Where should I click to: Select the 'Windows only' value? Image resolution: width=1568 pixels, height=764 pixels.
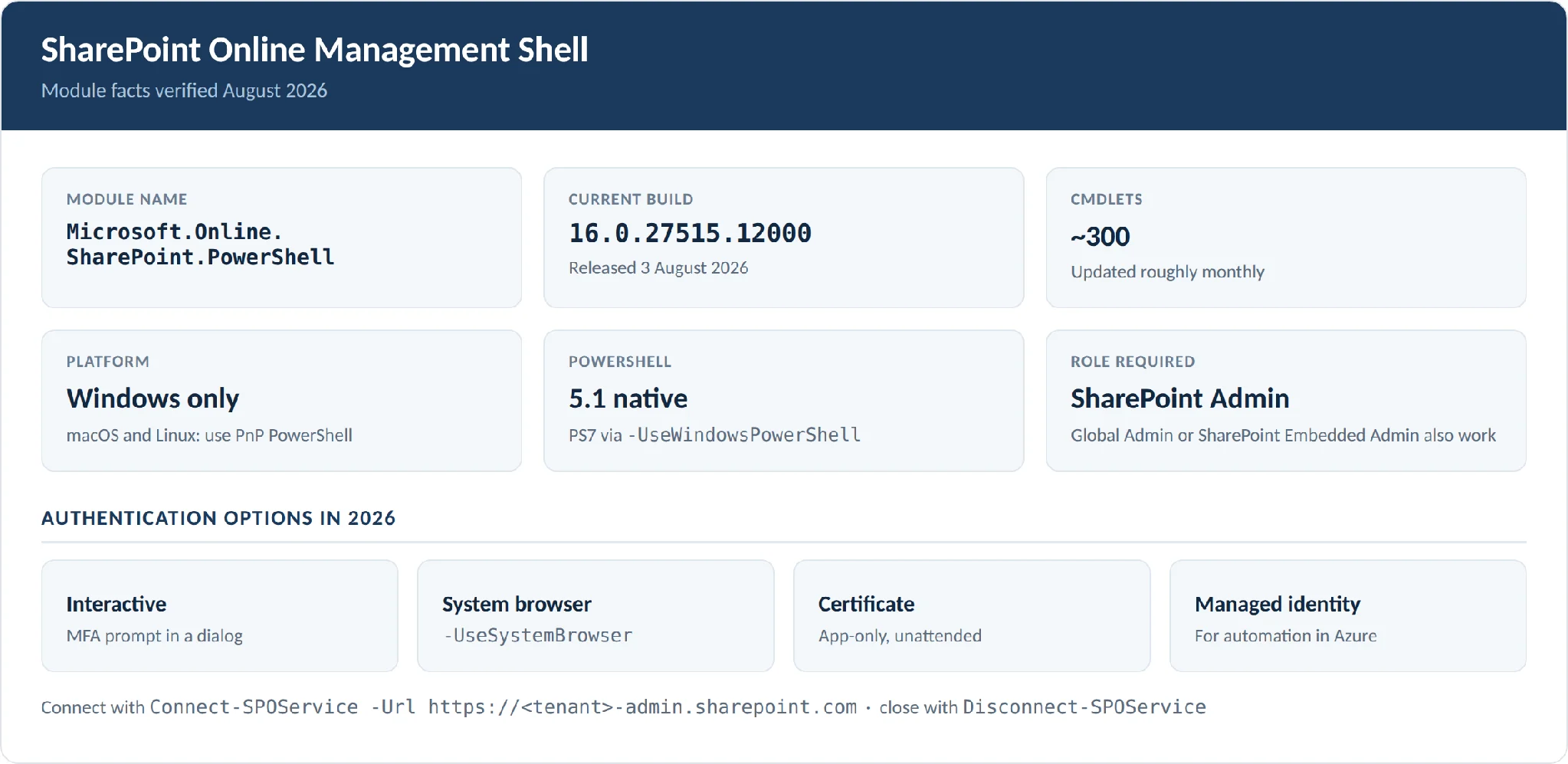153,398
